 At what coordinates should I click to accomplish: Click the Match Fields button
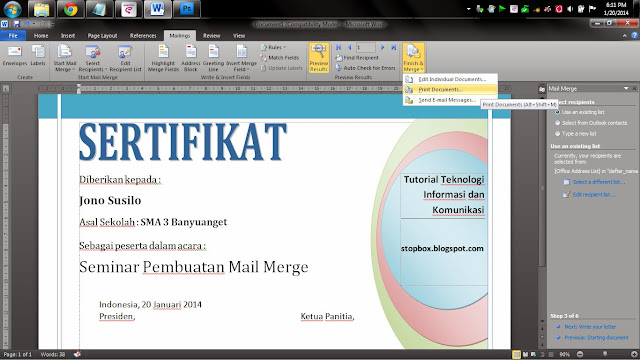click(280, 58)
